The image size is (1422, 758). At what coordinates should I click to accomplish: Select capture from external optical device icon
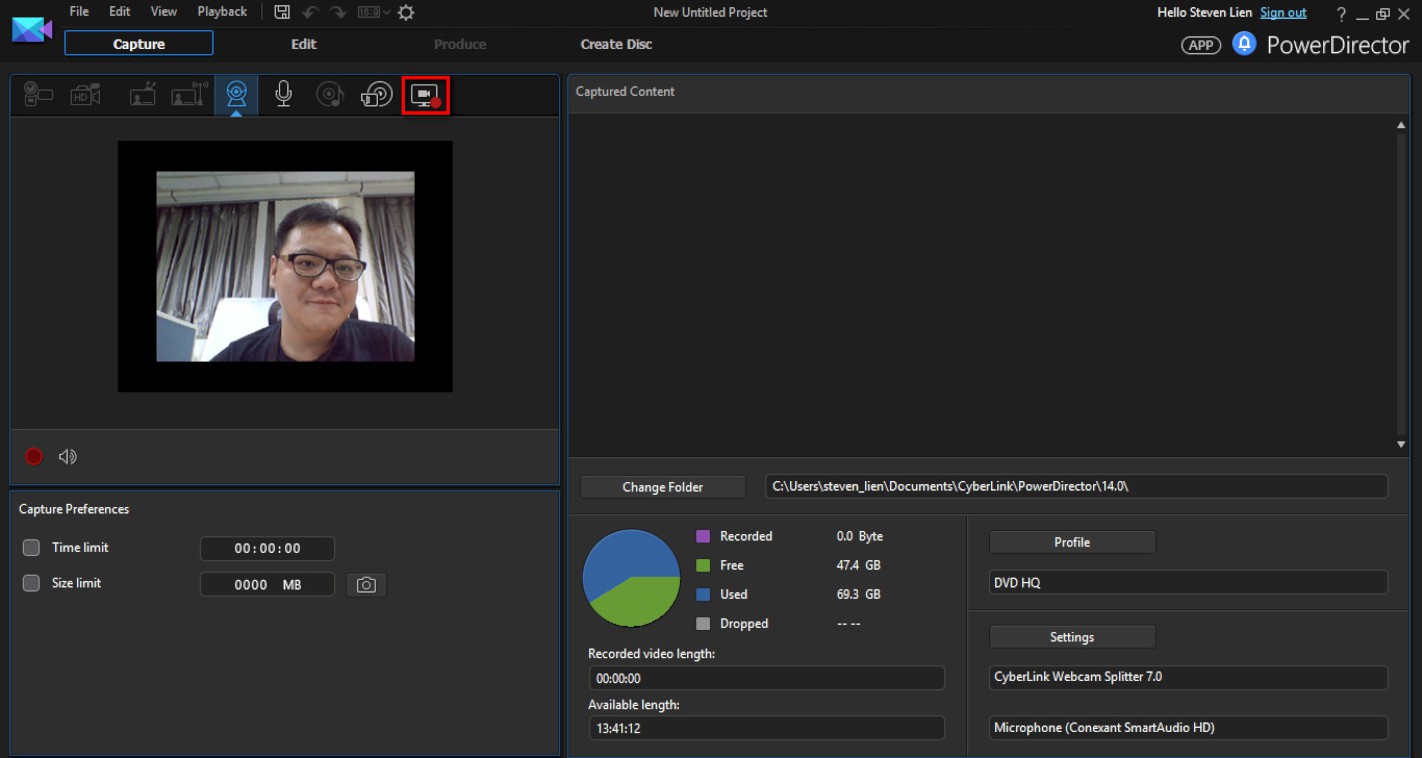[377, 95]
